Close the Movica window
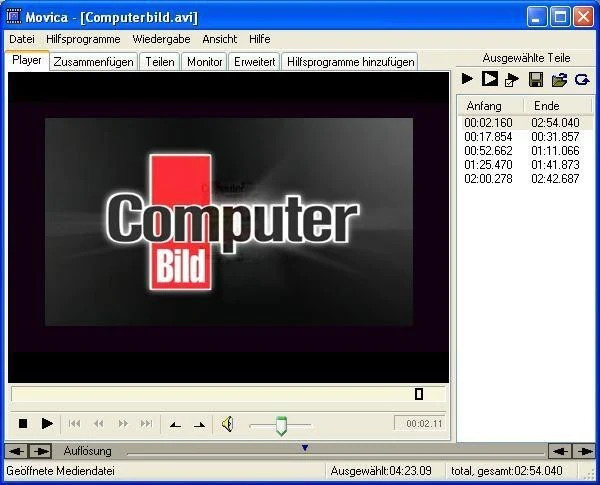Viewport: 600px width, 485px height. point(584,17)
